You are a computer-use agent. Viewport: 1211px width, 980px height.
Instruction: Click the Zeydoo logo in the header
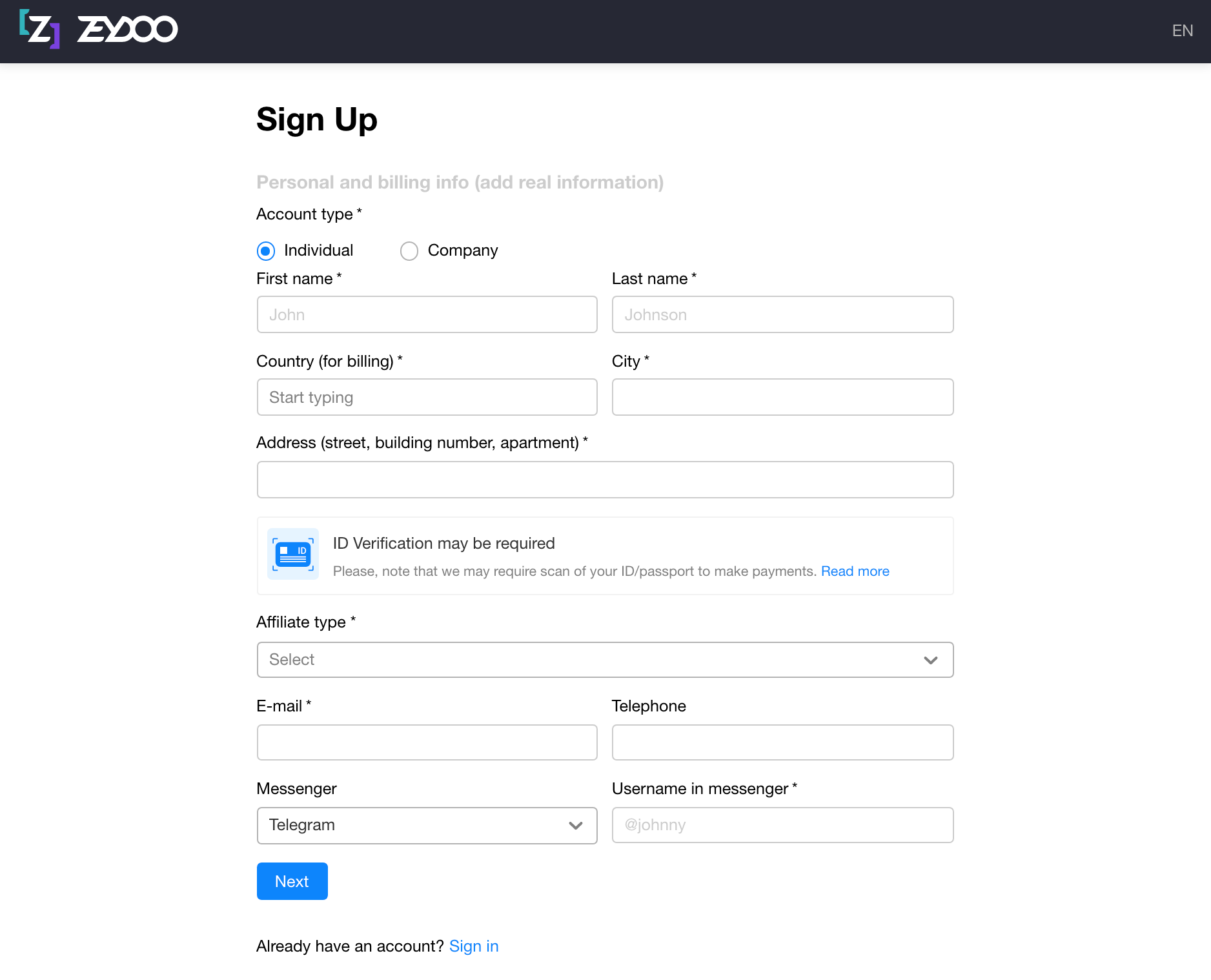(98, 29)
